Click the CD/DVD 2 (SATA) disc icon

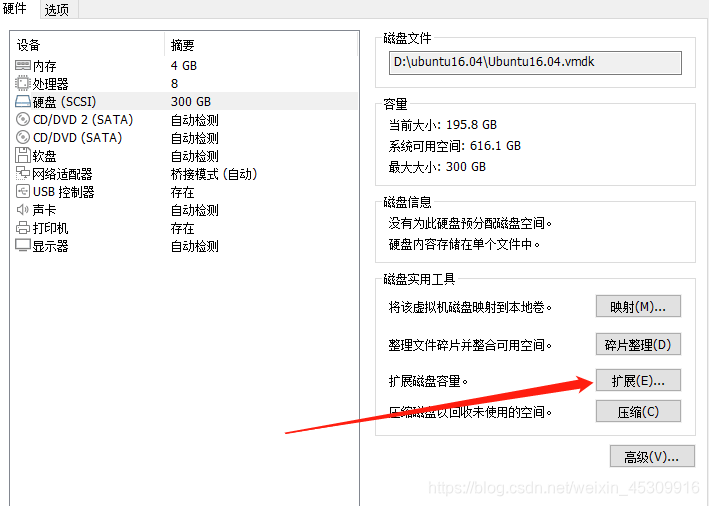click(23, 119)
